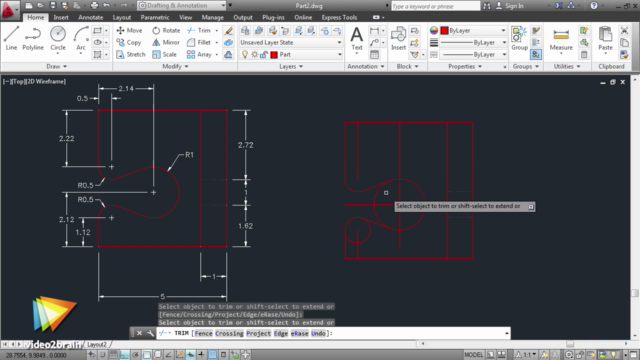Click the Table tool in Annotation panel
Viewport: 640px width, 360px height.
(x=374, y=55)
